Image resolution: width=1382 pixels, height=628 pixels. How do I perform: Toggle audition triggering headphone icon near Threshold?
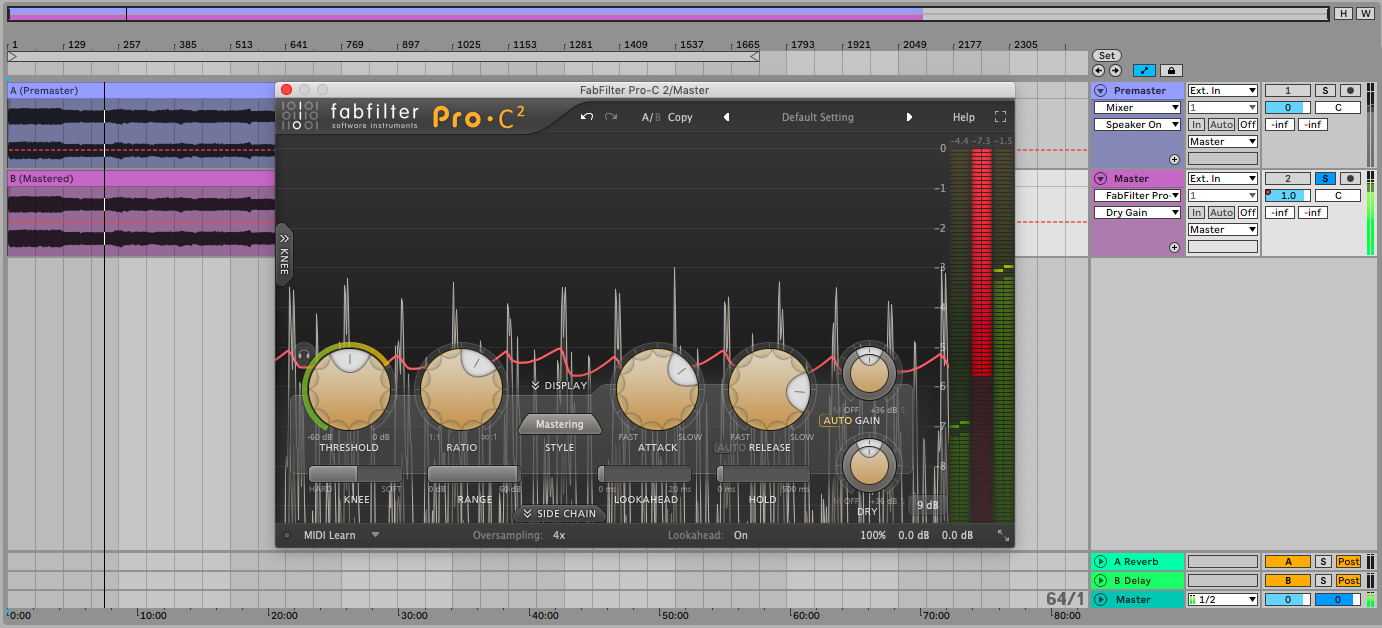click(x=304, y=353)
